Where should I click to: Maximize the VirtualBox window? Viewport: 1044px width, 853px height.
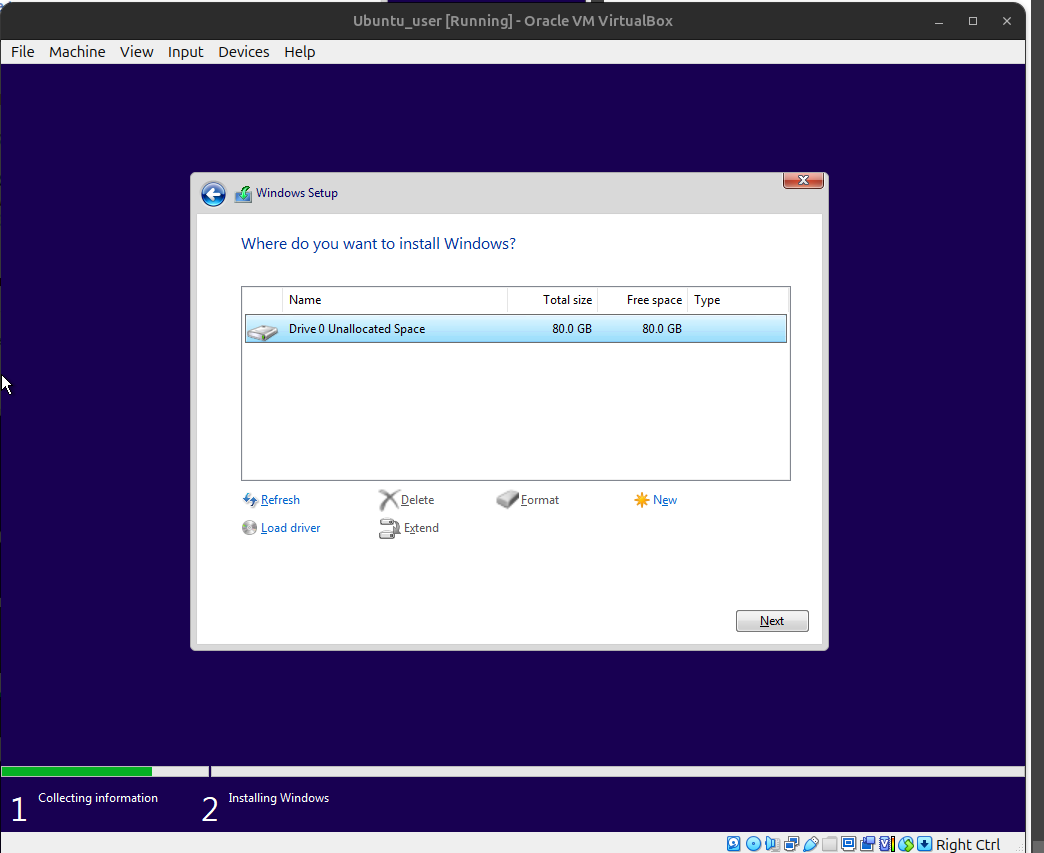(973, 21)
